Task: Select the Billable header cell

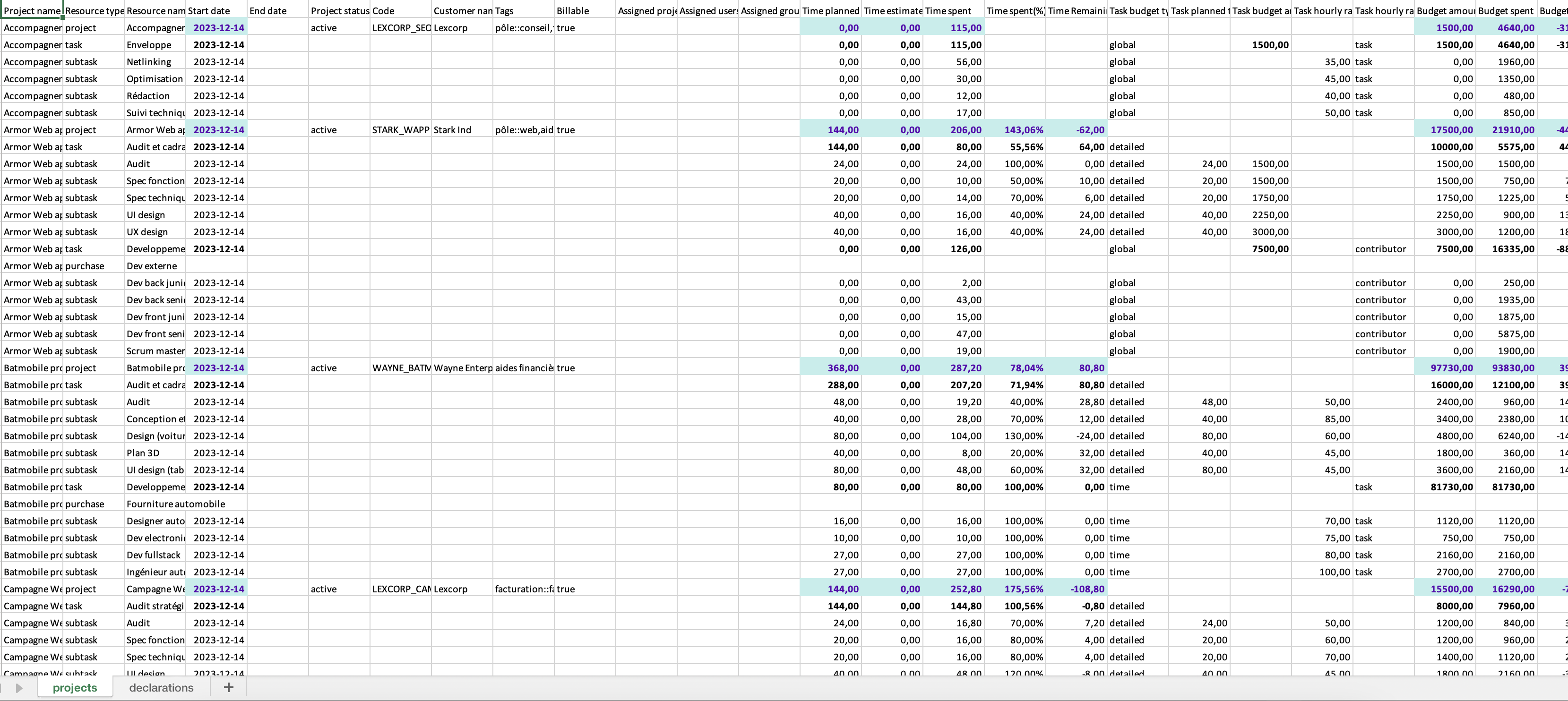Action: pos(585,10)
